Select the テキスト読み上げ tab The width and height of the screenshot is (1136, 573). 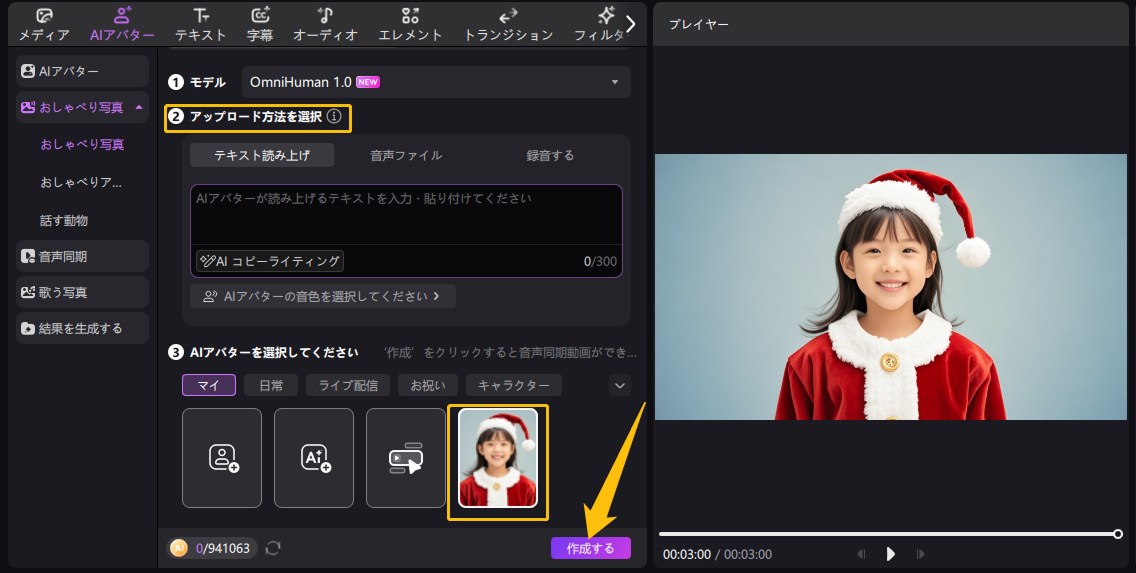262,155
